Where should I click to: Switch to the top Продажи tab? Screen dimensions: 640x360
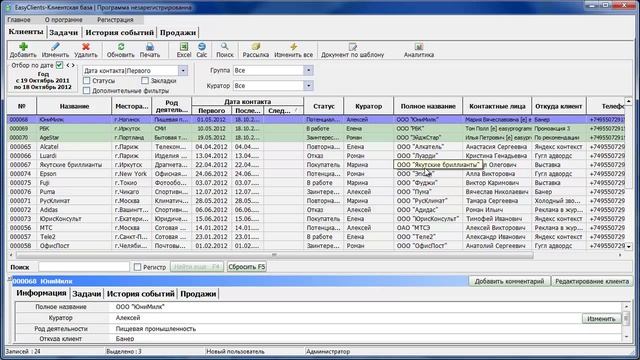178,33
